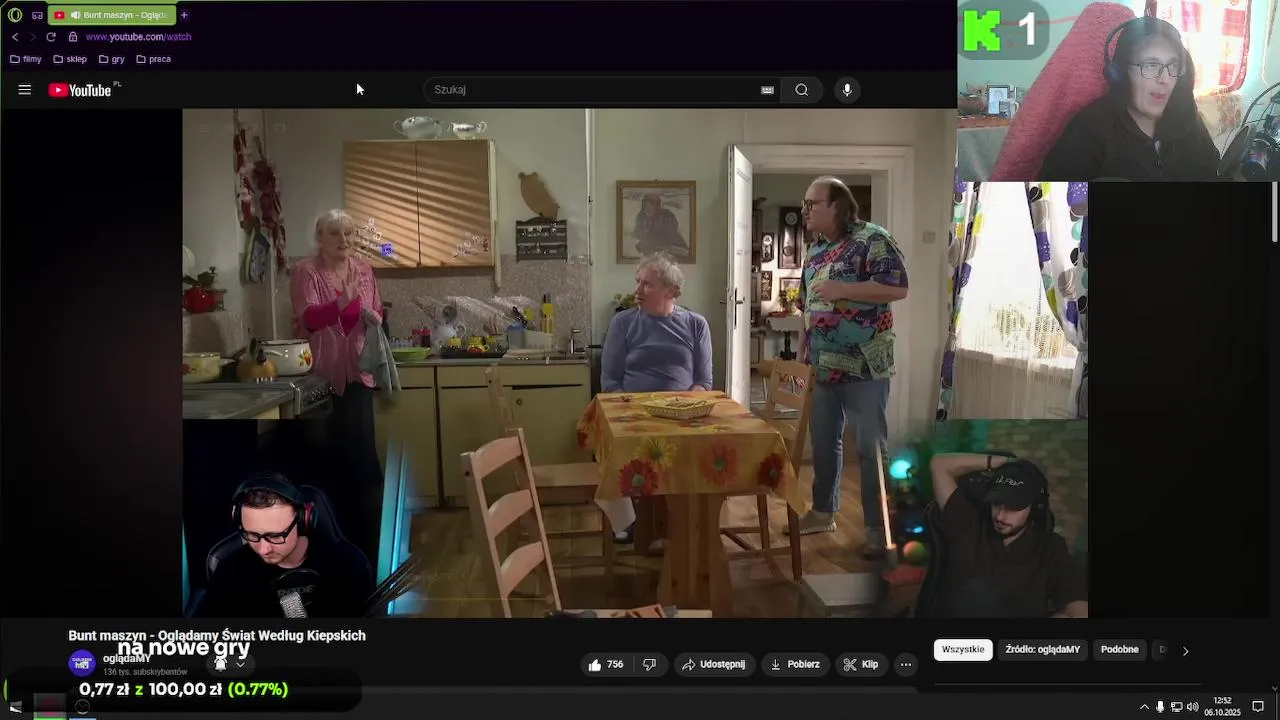This screenshot has height=720, width=1280.
Task: Open a new browser tab
Action: [x=184, y=15]
